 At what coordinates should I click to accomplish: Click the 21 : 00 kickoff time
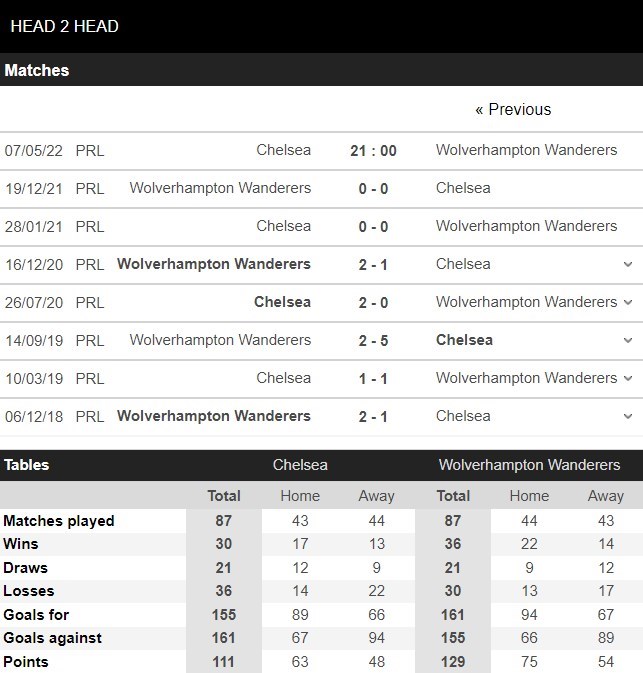coord(373,151)
